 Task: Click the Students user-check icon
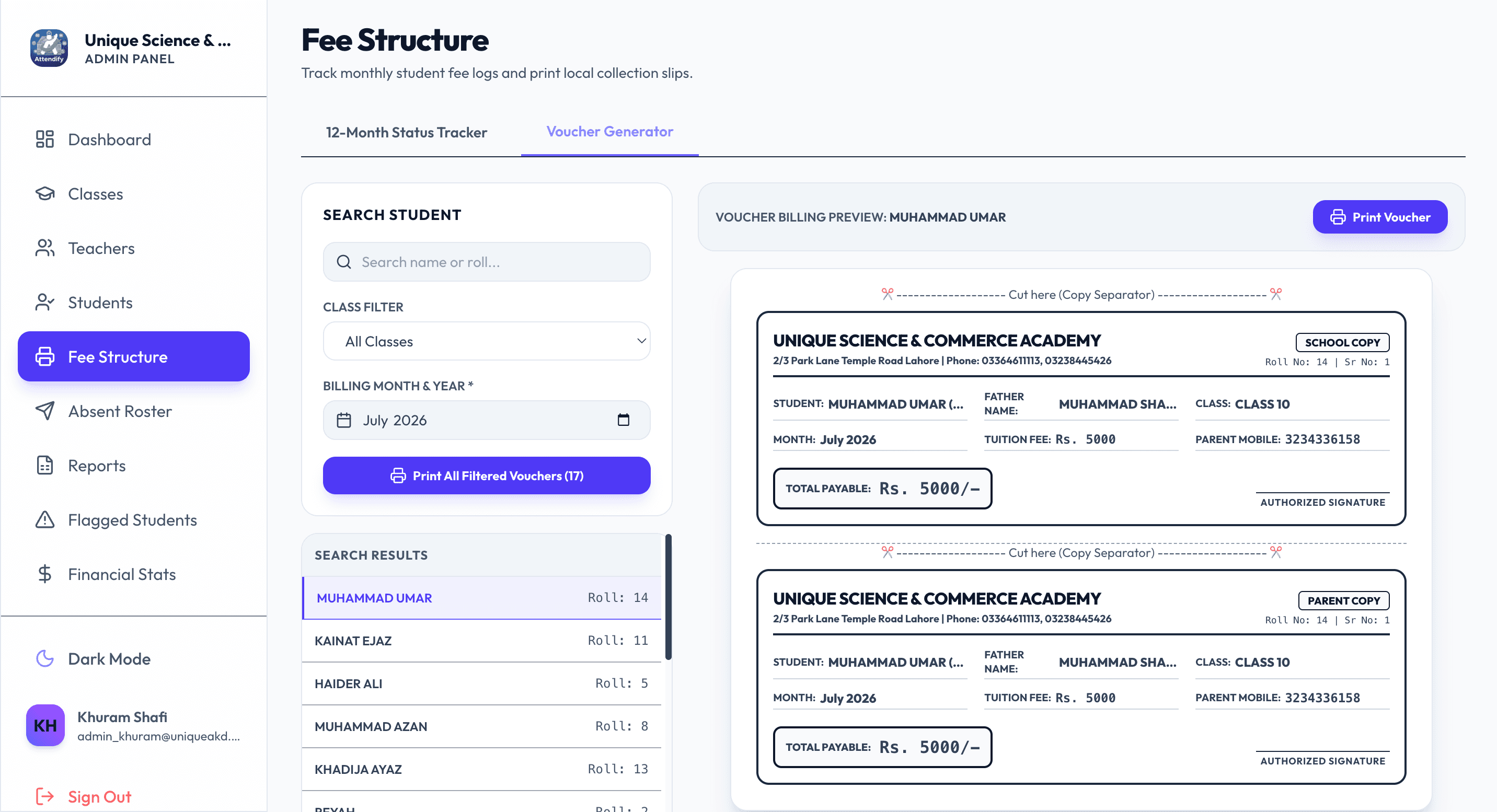pyautogui.click(x=45, y=302)
